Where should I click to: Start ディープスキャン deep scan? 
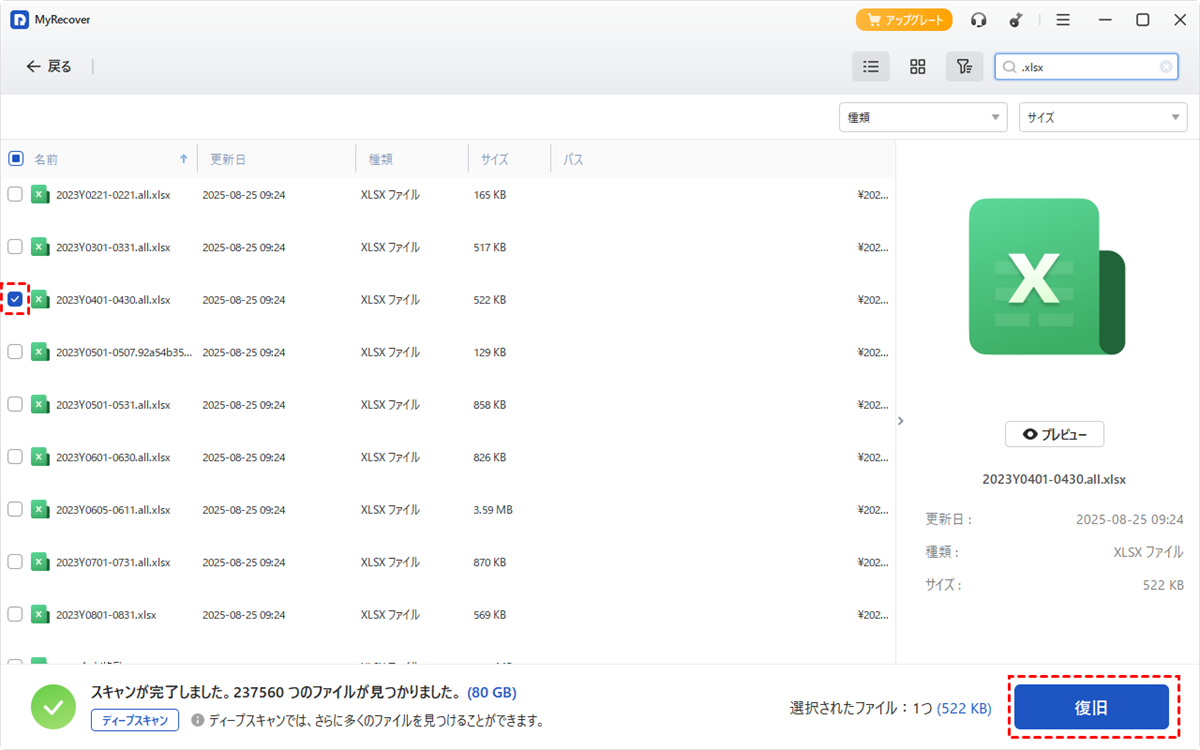point(135,720)
